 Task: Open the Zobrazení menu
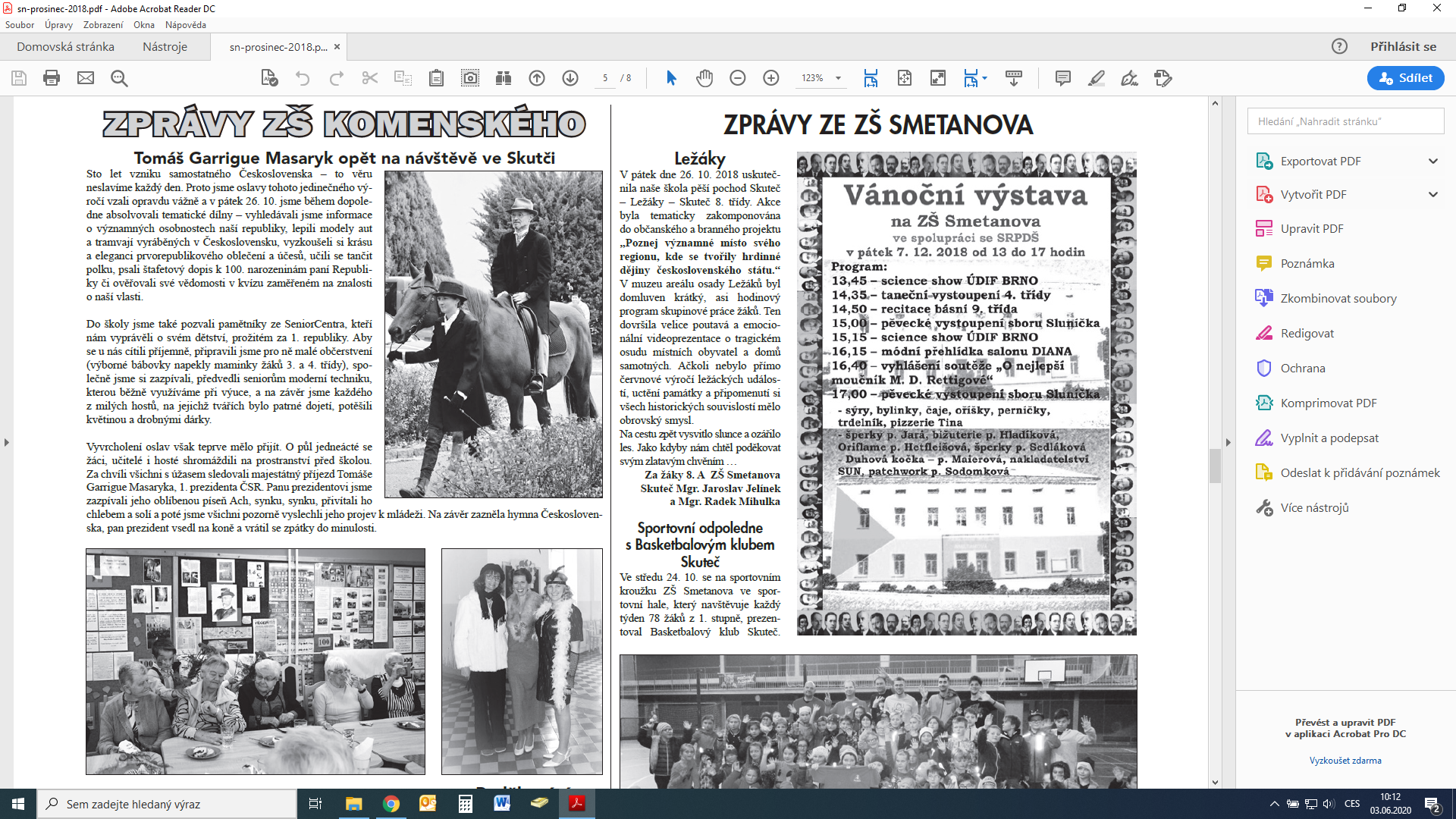tap(103, 25)
